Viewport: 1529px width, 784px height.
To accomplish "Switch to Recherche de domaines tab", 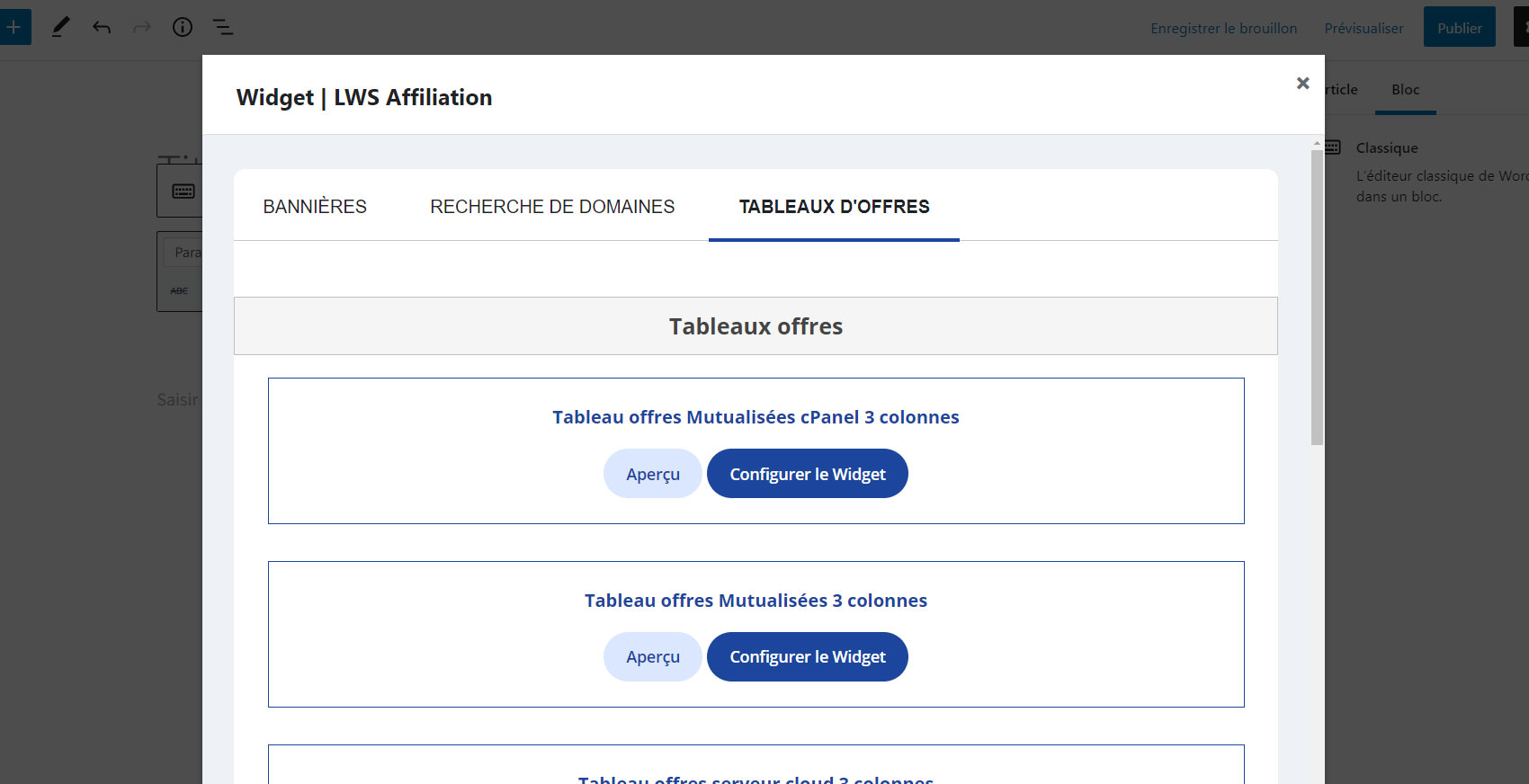I will [552, 207].
